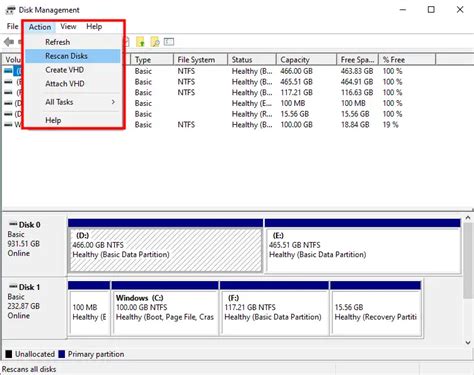Sort by % Free column header
Image resolution: width=474 pixels, height=375 pixels.
tap(407, 60)
